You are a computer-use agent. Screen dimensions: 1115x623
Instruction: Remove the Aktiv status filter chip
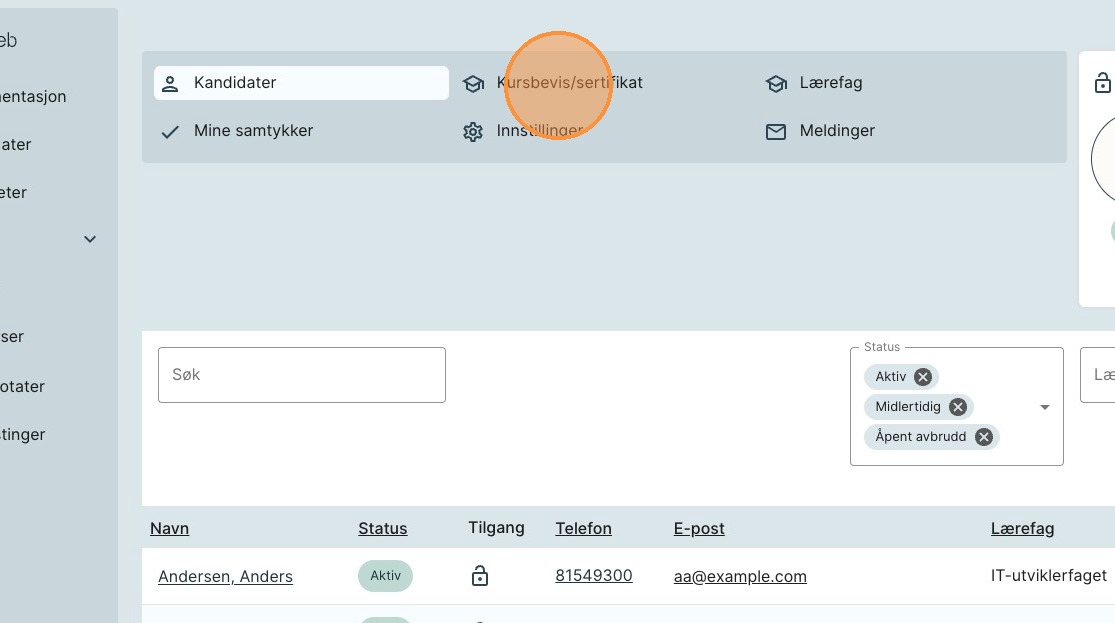coord(923,377)
